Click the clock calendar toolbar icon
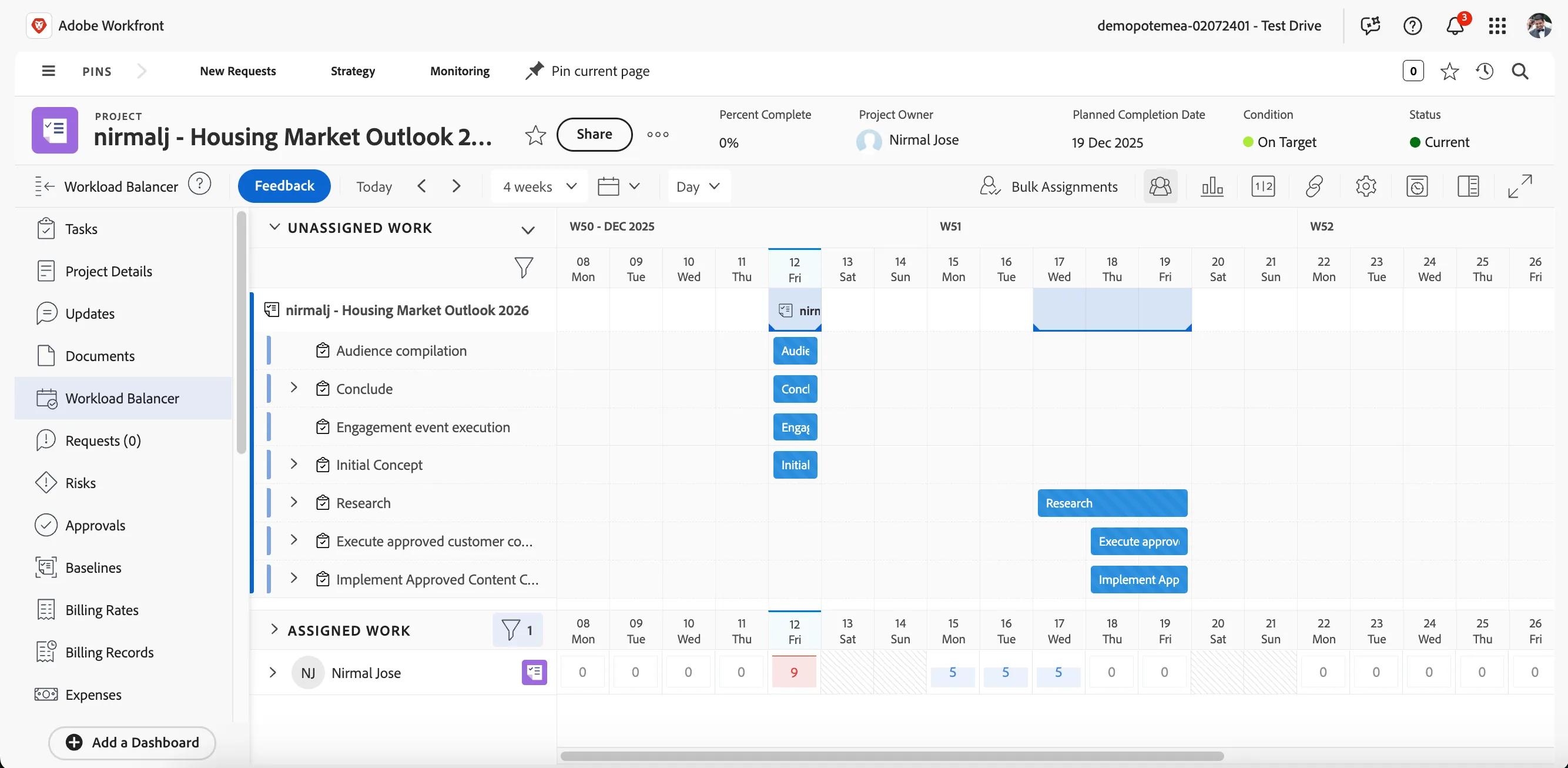This screenshot has width=1568, height=768. (x=1417, y=186)
